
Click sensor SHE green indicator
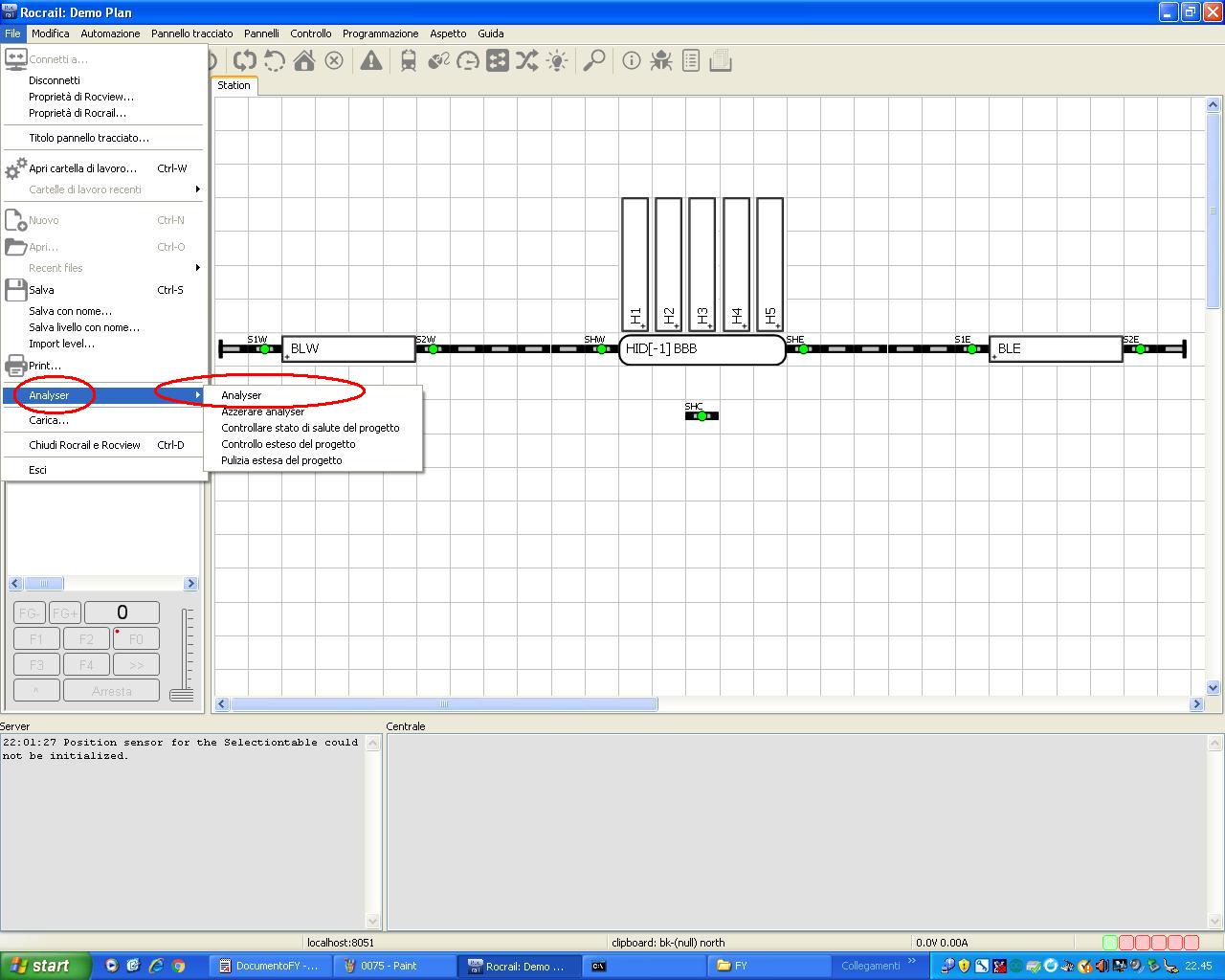pos(803,349)
